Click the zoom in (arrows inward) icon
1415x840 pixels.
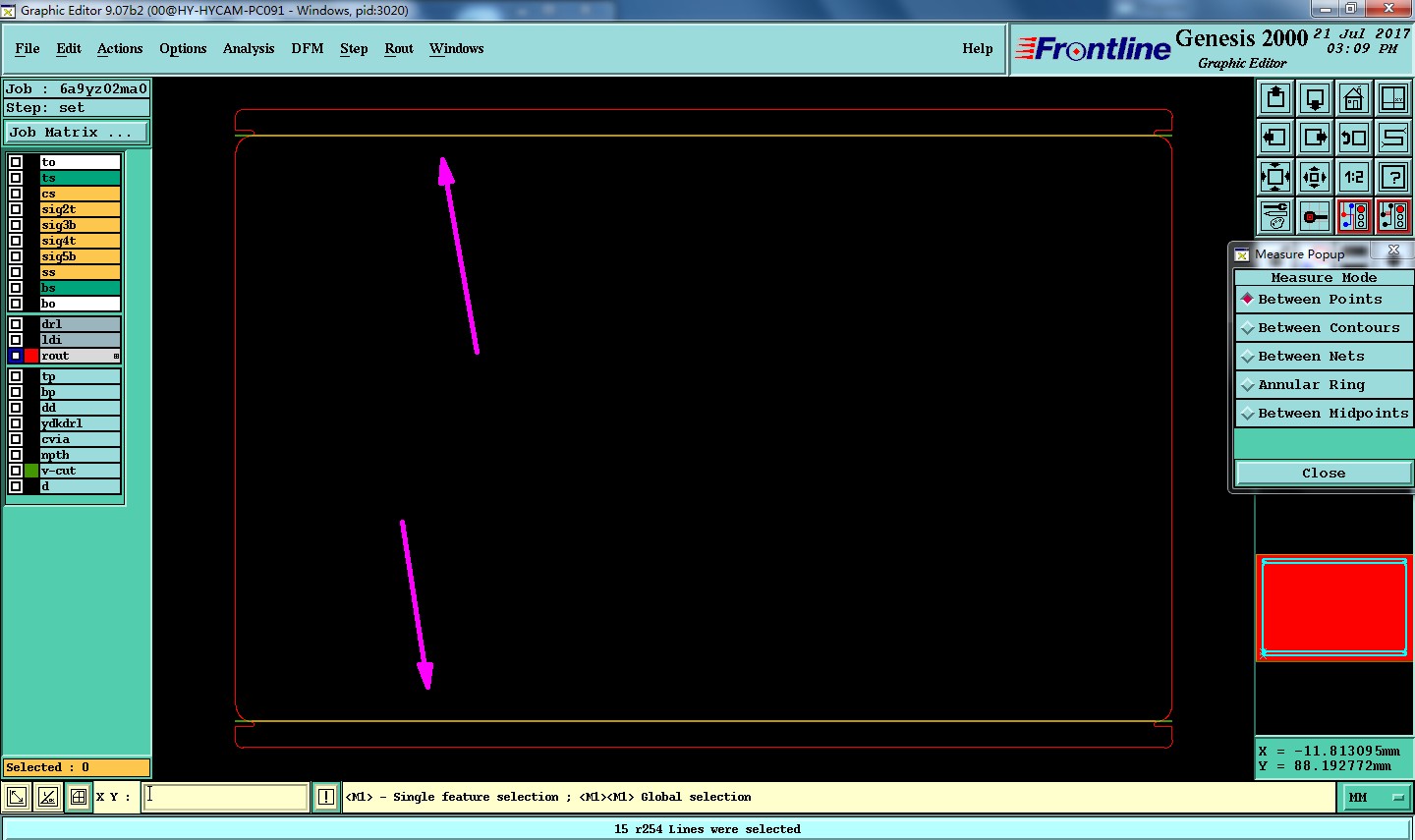tap(1275, 177)
